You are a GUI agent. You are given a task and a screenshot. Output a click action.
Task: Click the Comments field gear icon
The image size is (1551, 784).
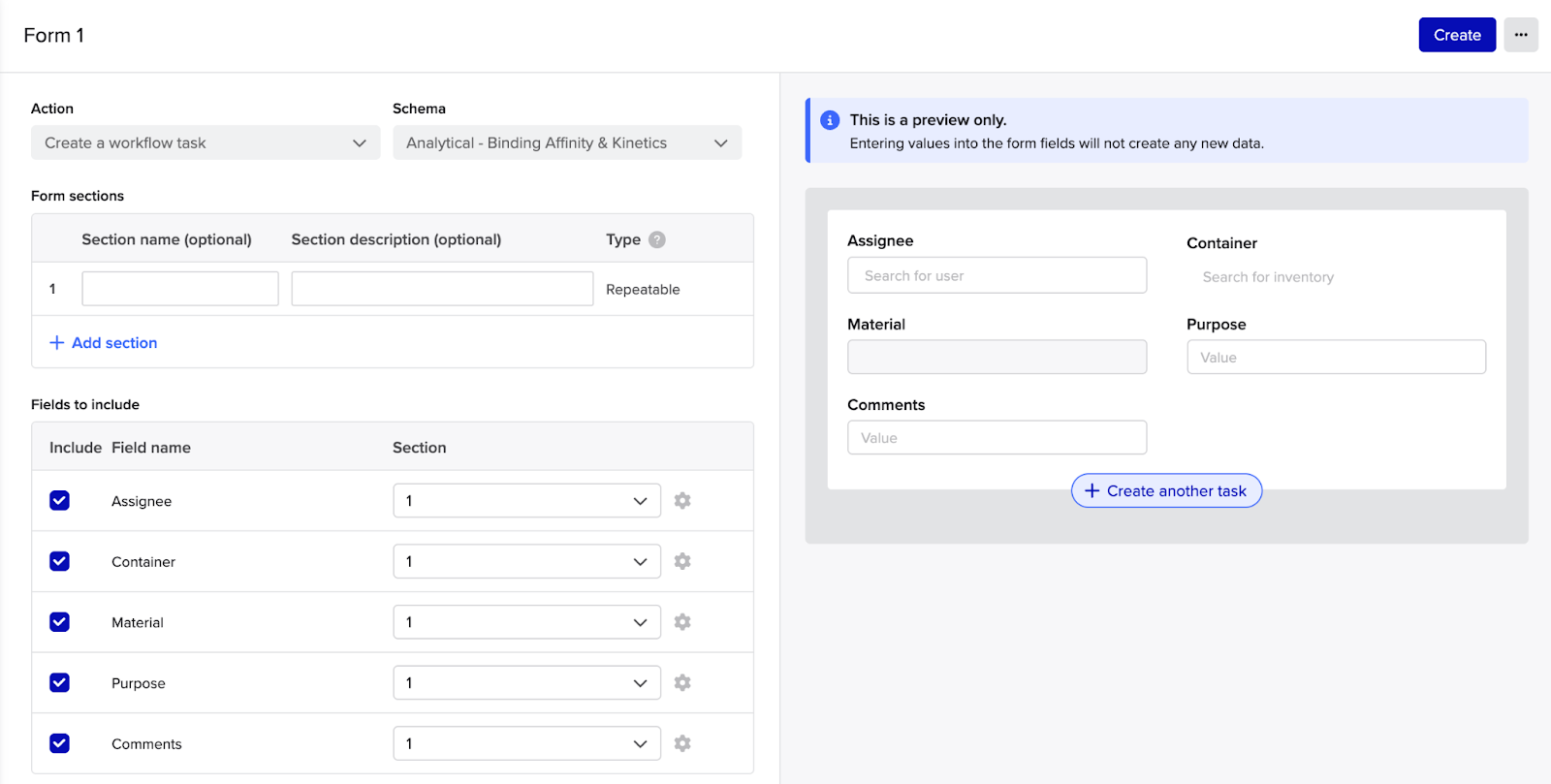pyautogui.click(x=682, y=743)
